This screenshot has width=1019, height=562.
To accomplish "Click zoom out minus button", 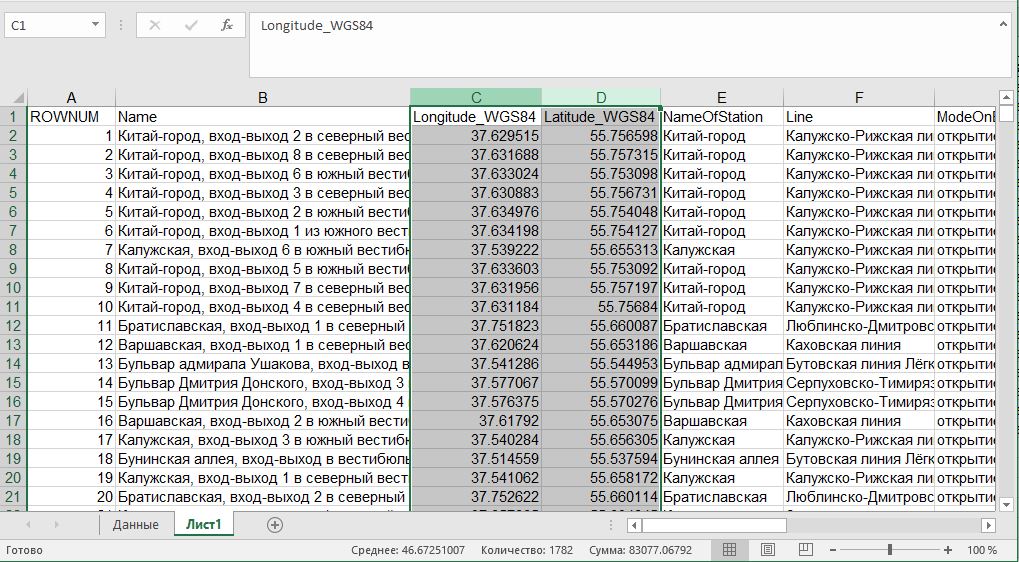I will point(833,550).
